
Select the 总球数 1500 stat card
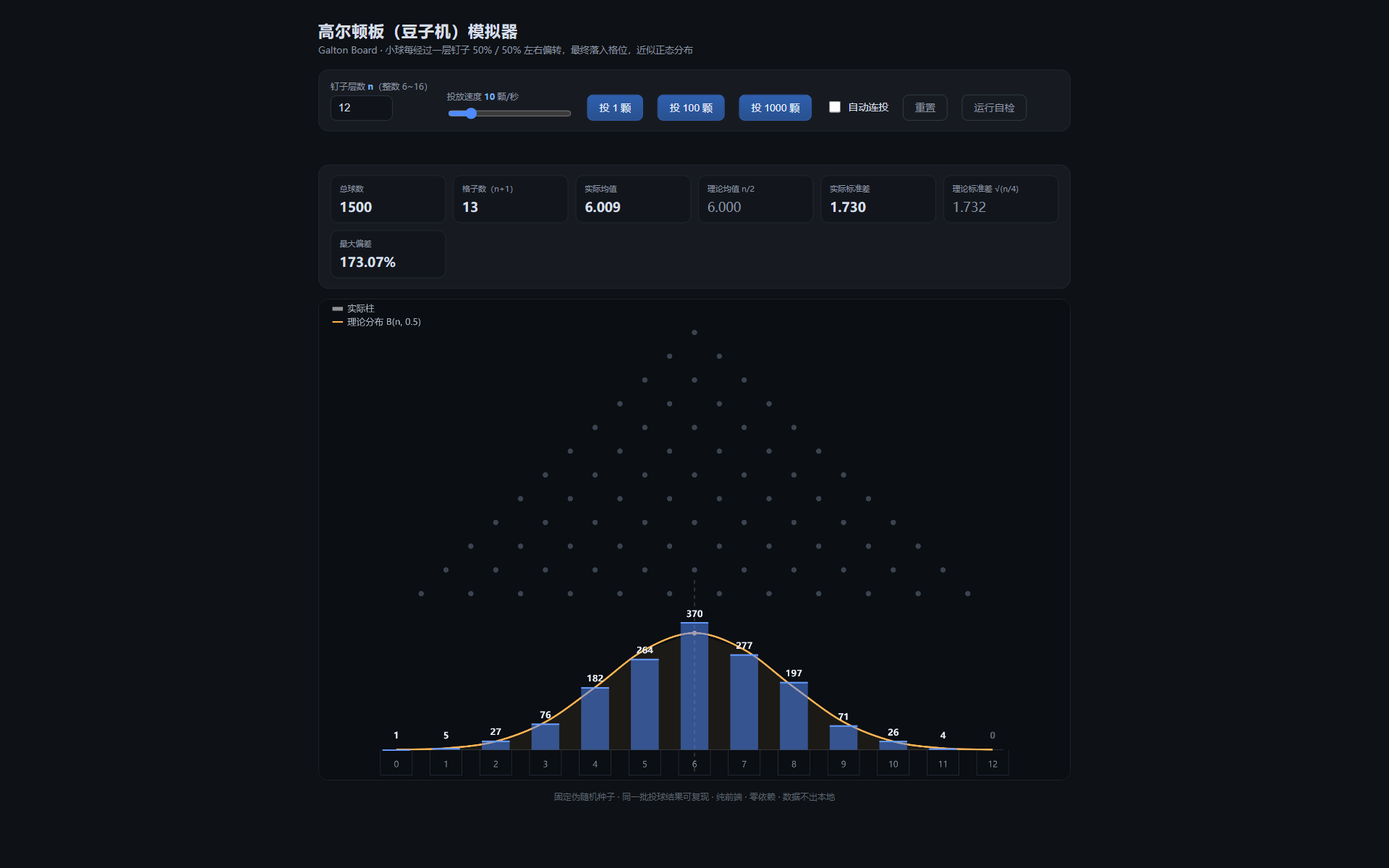(x=388, y=199)
